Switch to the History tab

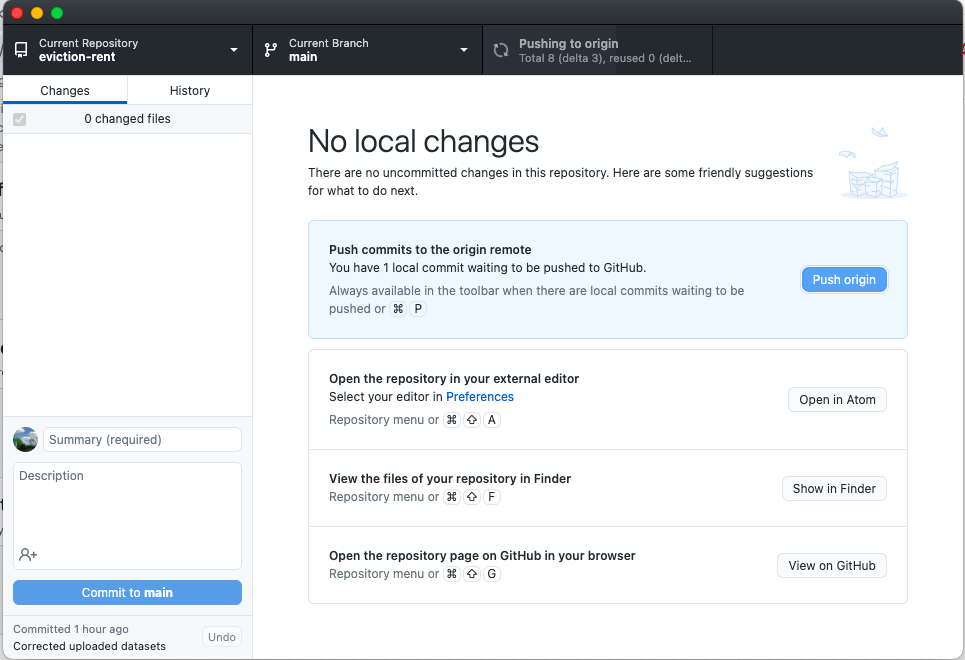(x=189, y=89)
